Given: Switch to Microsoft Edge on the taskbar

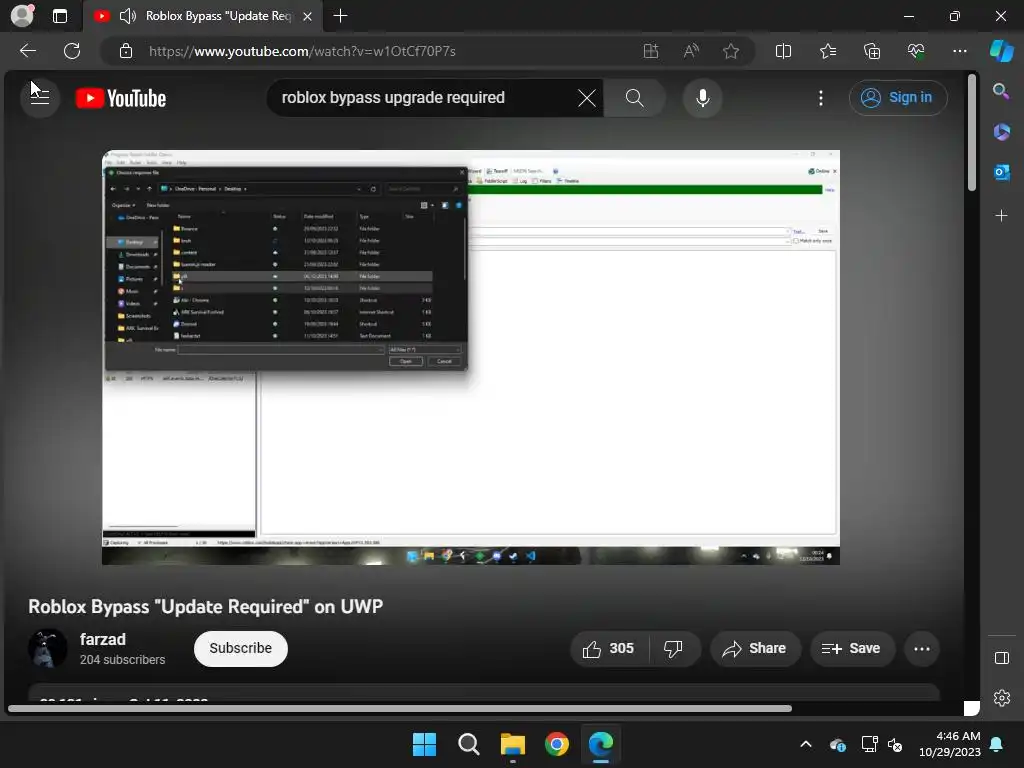Looking at the screenshot, I should coord(601,744).
